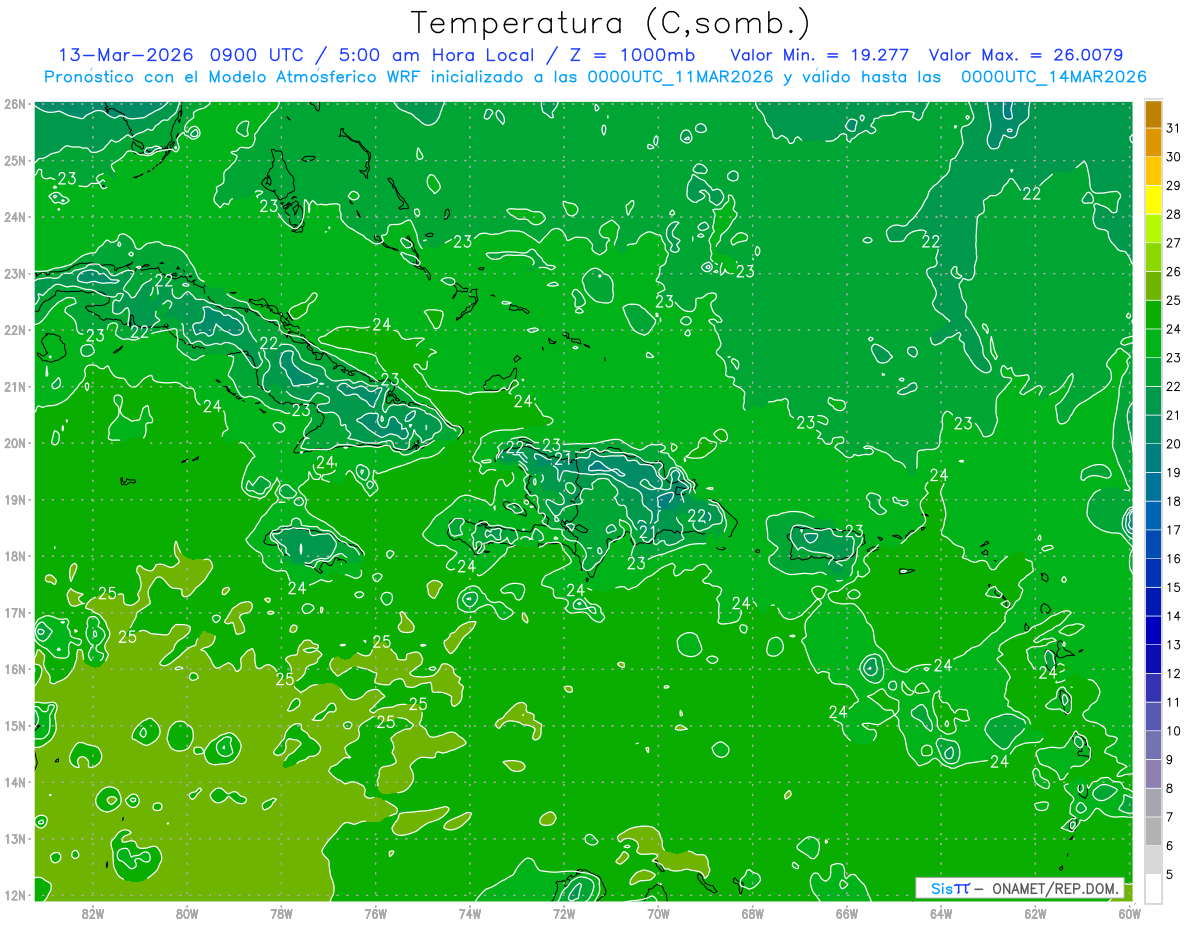This screenshot has height=927, width=1200.
Task: Click legend value "5" on the color scale
Action: (x=1170, y=874)
